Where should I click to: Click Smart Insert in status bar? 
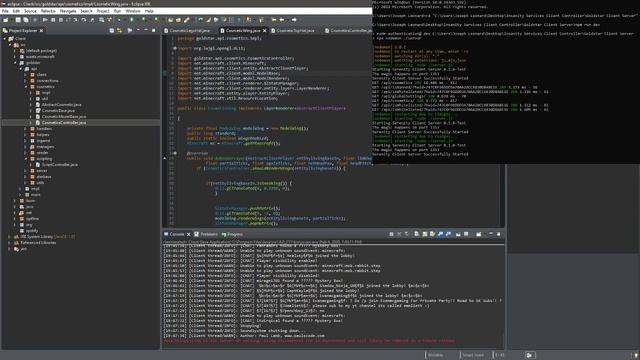click(x=473, y=355)
